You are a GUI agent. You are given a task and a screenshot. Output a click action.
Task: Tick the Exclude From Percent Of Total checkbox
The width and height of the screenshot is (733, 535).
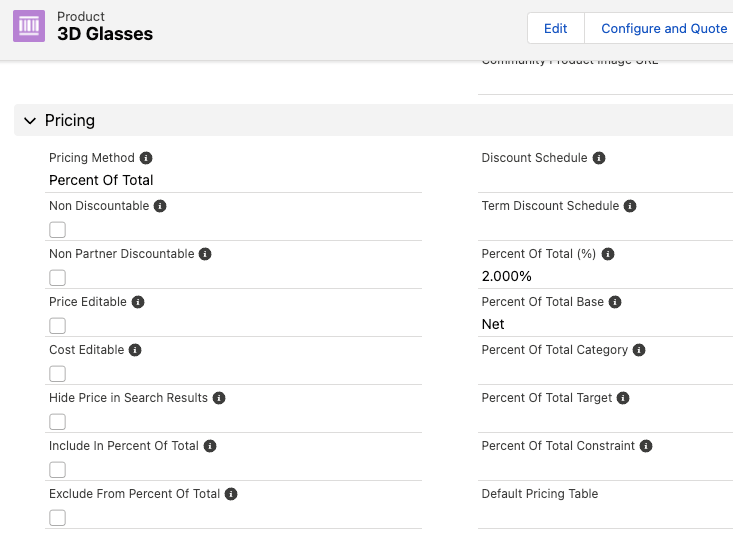[x=58, y=518]
